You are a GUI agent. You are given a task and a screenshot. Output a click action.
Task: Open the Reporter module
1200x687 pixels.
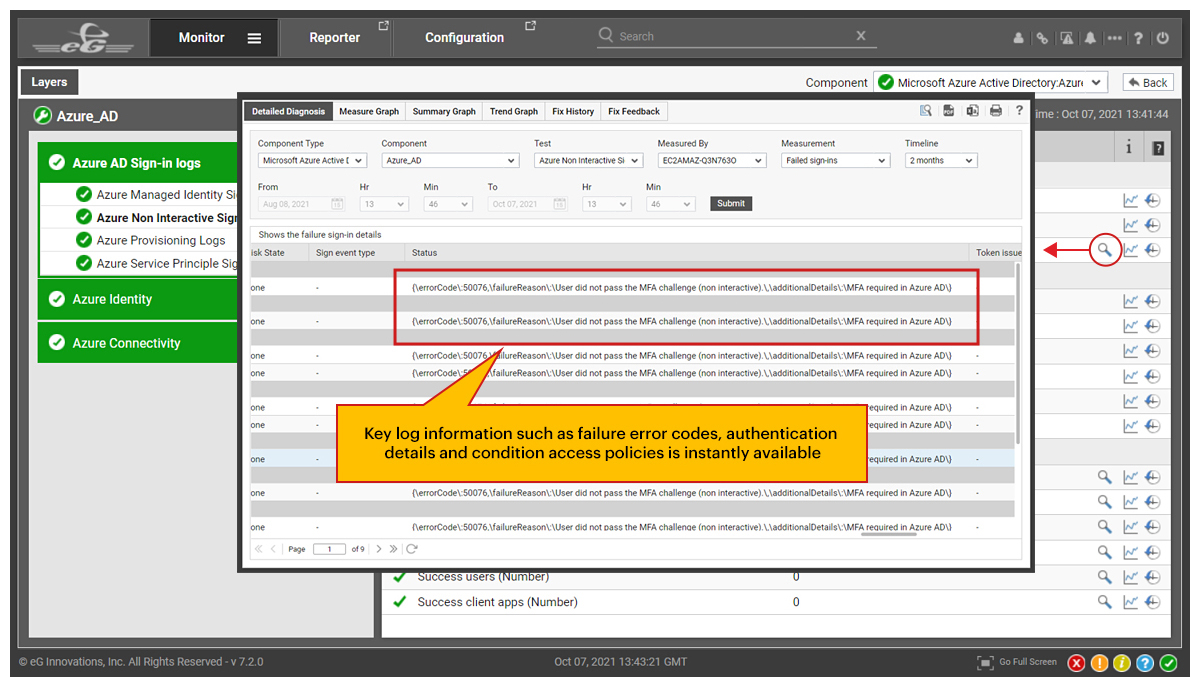point(334,38)
